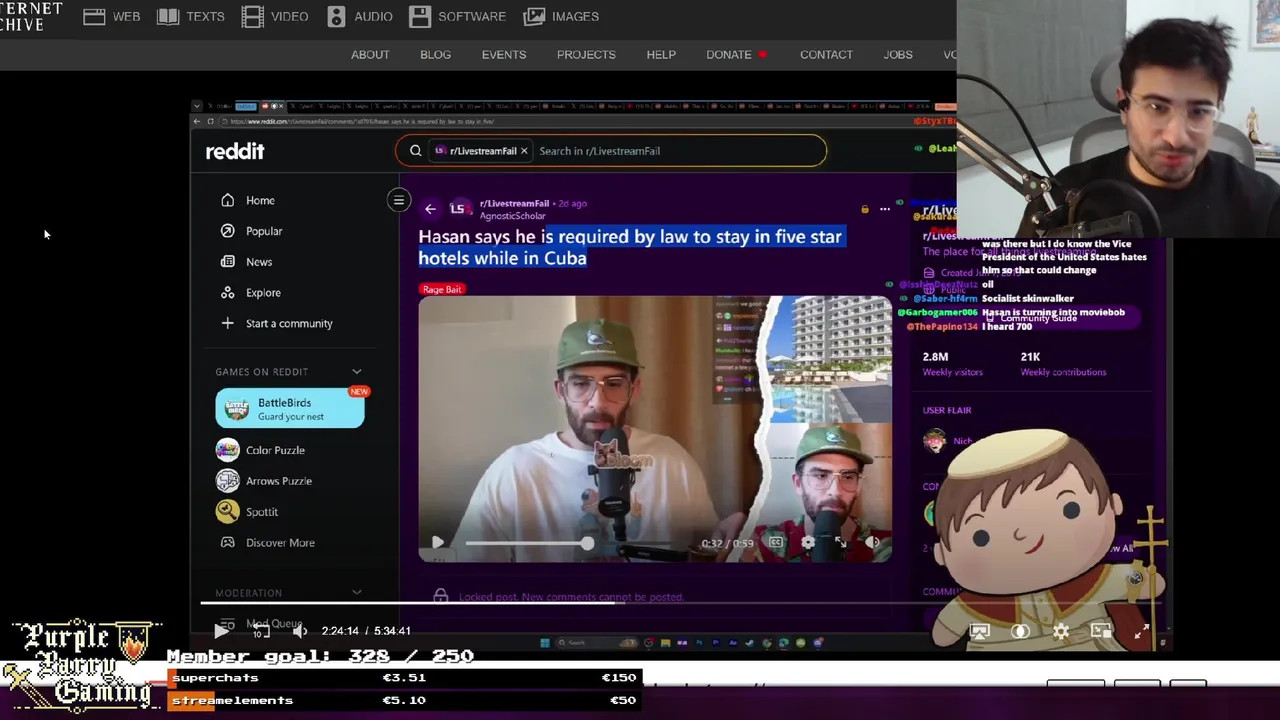Open the Jobs page
1280x720 pixels.
tap(898, 55)
